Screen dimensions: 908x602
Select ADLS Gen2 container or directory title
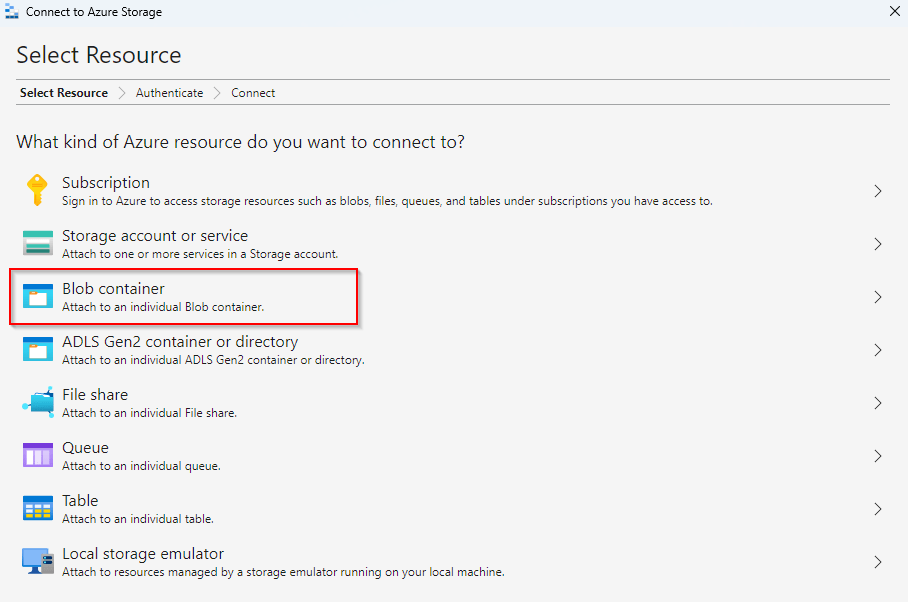(x=180, y=342)
